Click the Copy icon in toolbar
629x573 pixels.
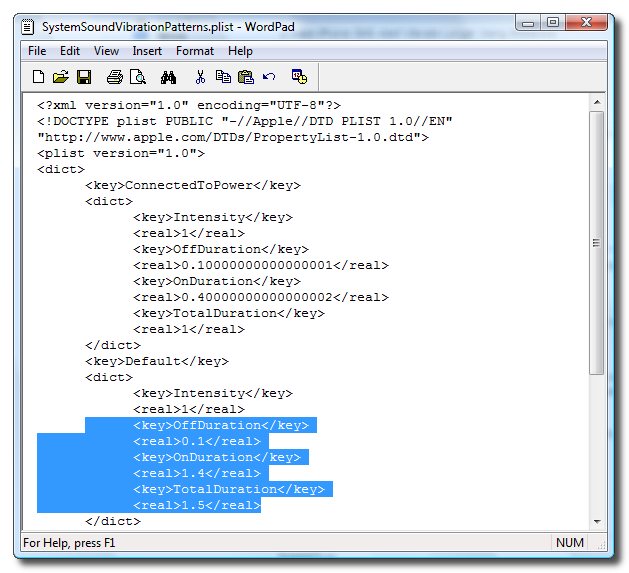click(x=223, y=76)
